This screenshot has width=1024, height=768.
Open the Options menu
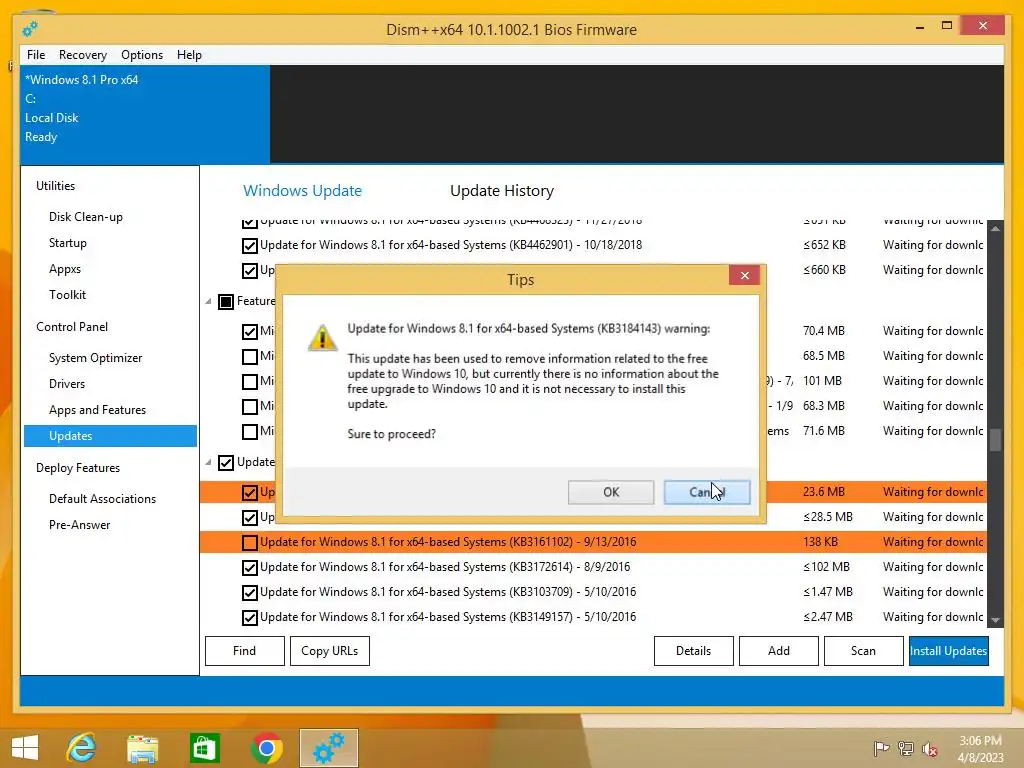click(142, 55)
